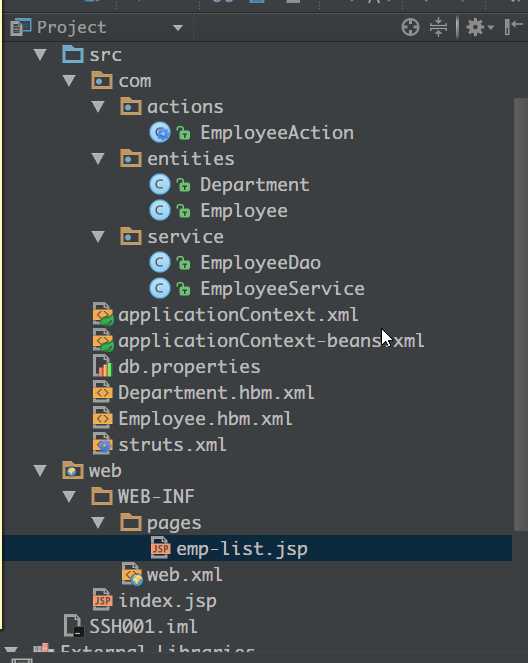Select the web.xml file
The height and width of the screenshot is (663, 528).
tap(184, 575)
